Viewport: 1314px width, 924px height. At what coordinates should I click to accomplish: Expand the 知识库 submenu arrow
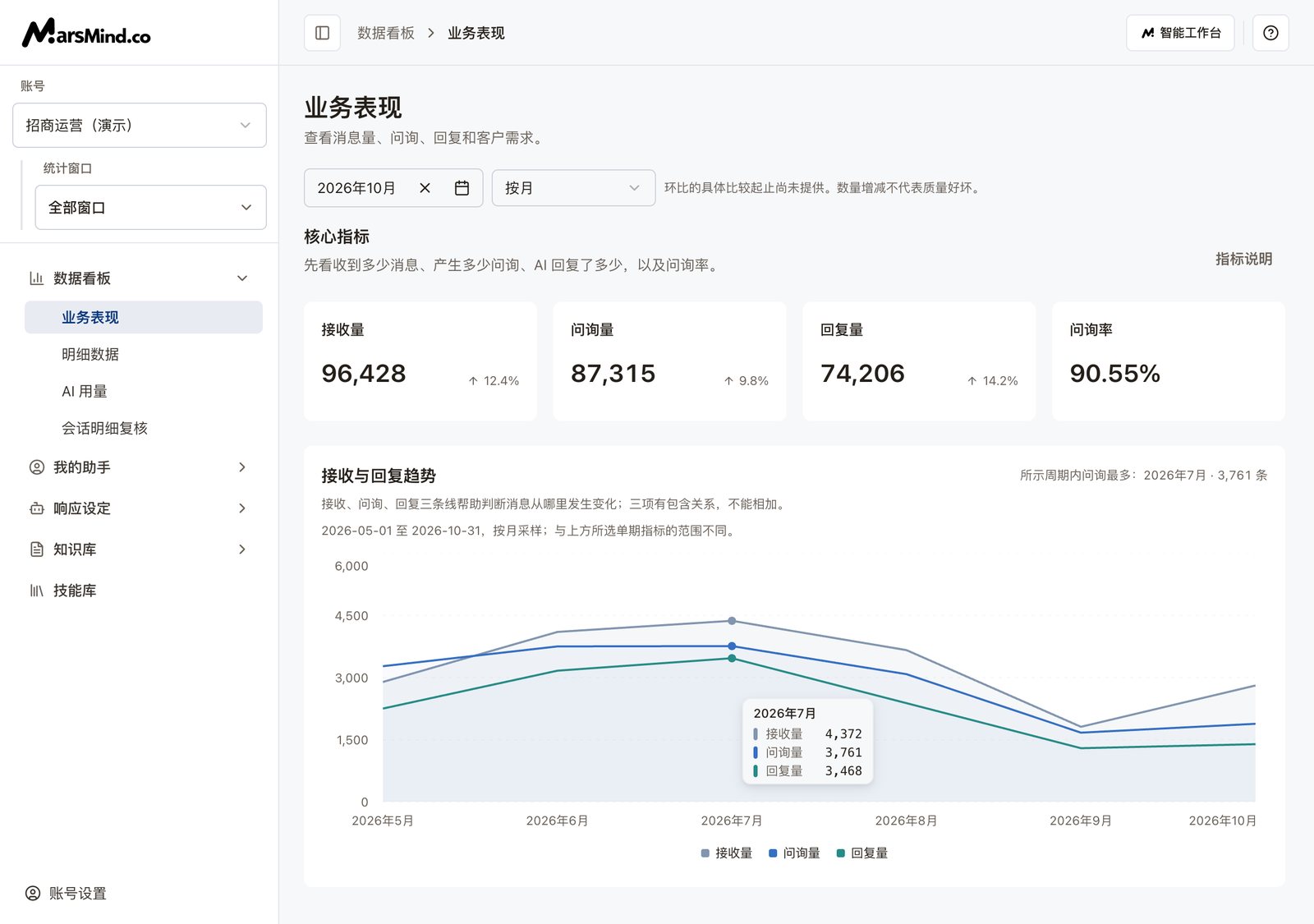click(242, 549)
